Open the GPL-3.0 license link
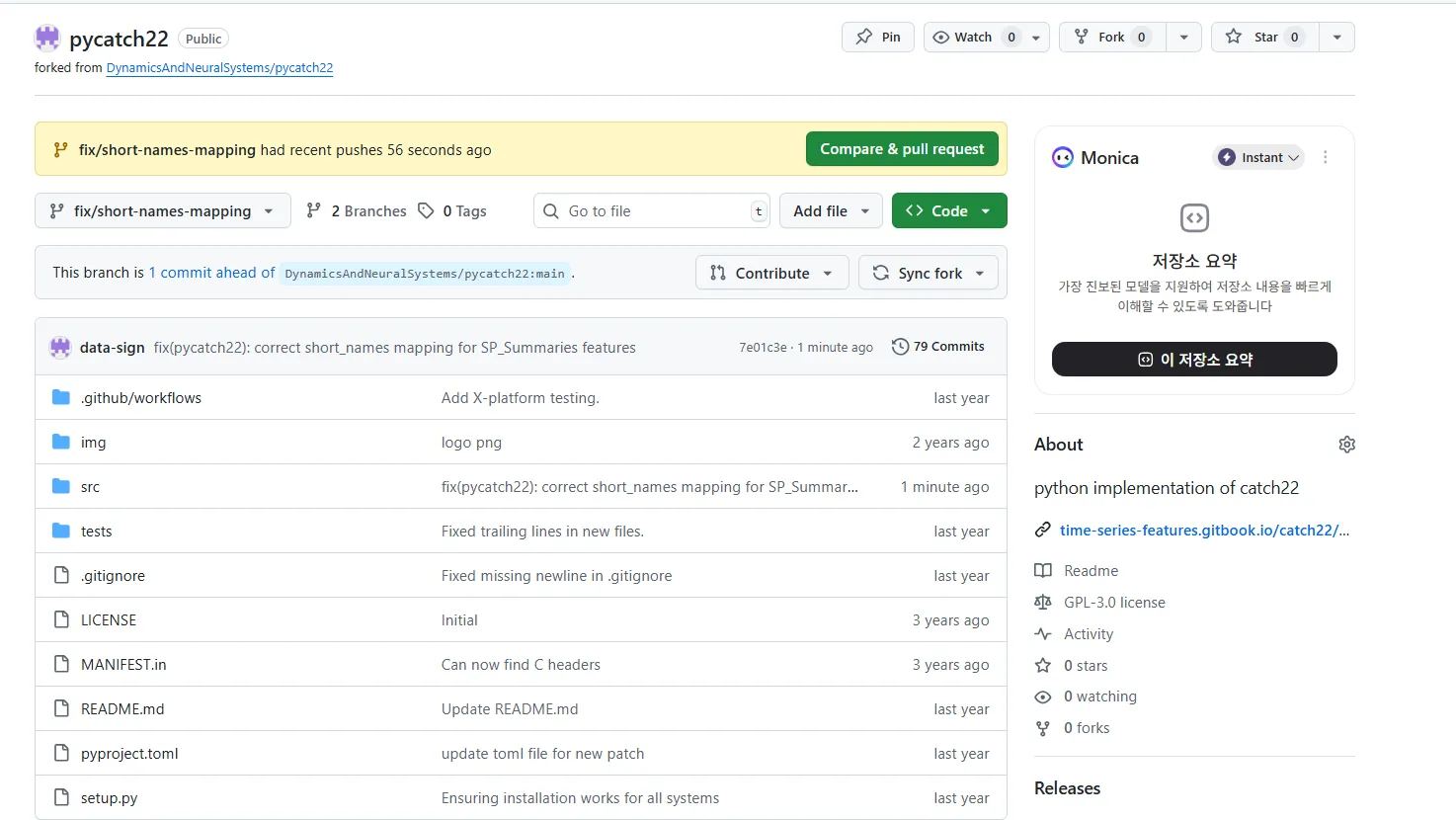Viewport: 1456px width, 820px height. 1114,603
